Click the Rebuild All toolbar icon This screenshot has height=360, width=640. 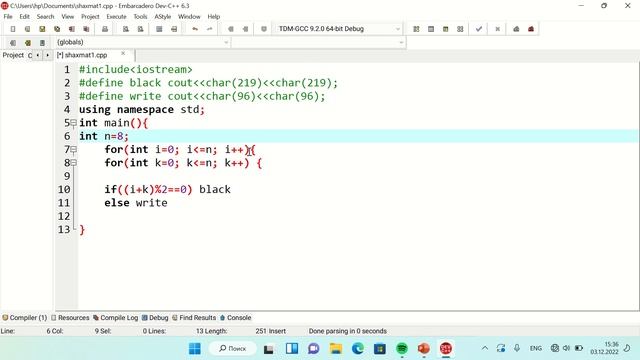point(460,29)
